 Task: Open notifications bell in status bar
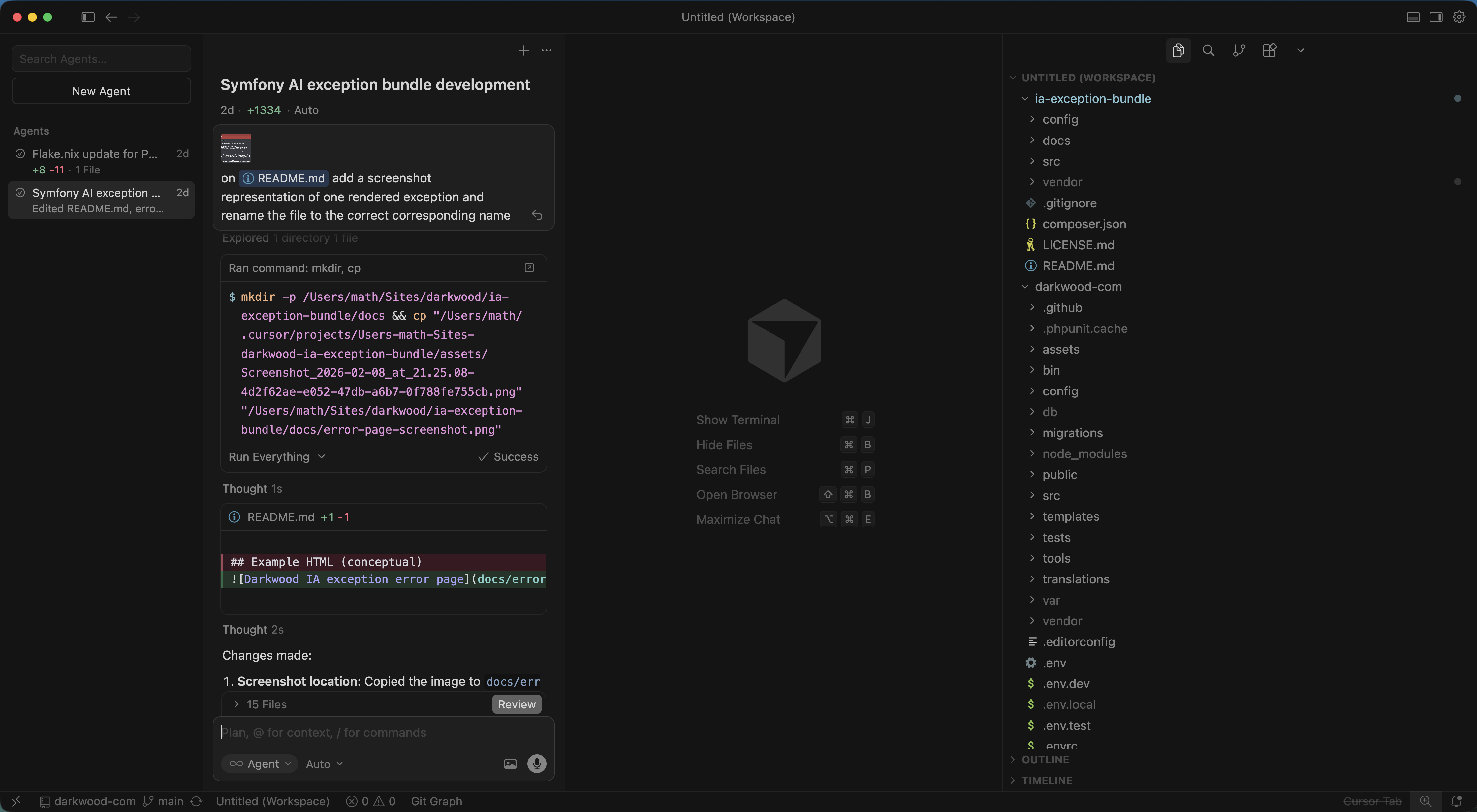point(1456,801)
